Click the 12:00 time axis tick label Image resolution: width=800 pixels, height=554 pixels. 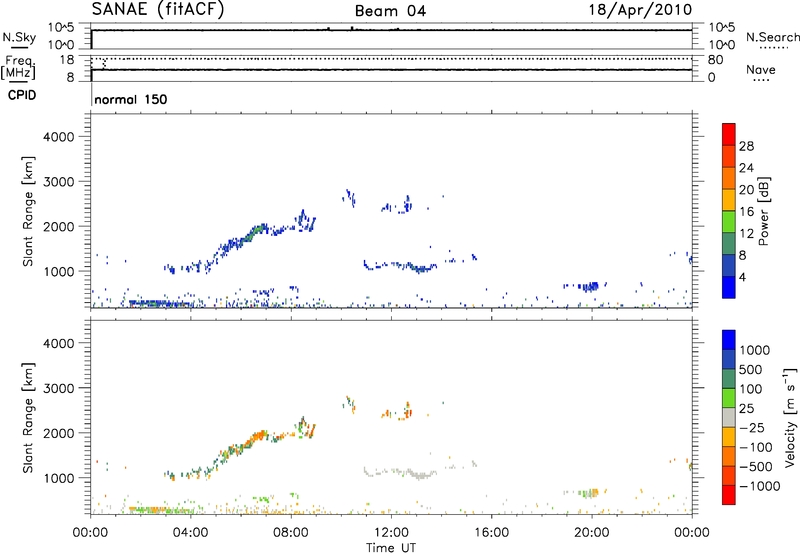click(391, 533)
